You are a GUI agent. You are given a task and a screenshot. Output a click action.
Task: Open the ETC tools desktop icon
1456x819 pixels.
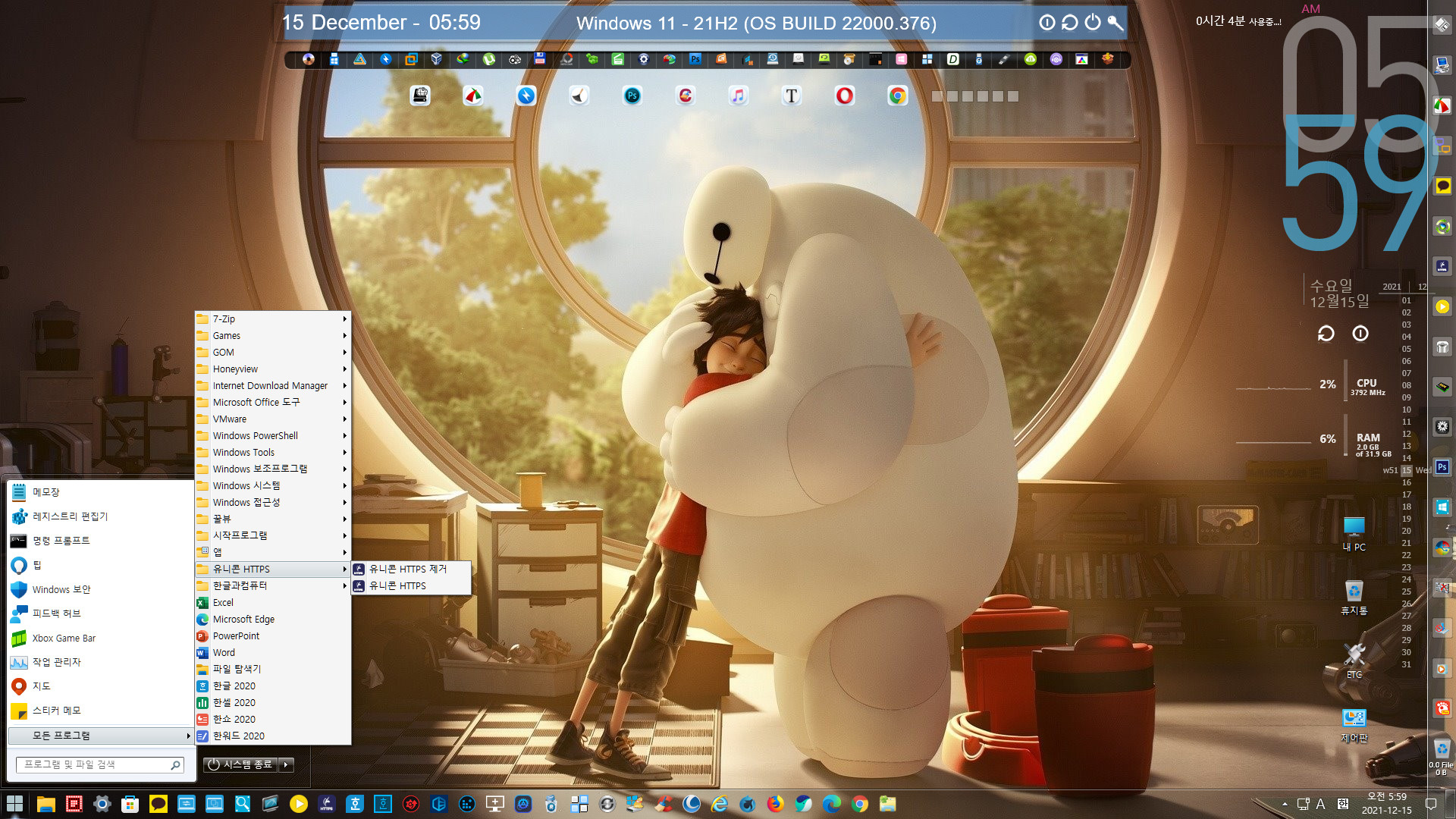(x=1354, y=661)
